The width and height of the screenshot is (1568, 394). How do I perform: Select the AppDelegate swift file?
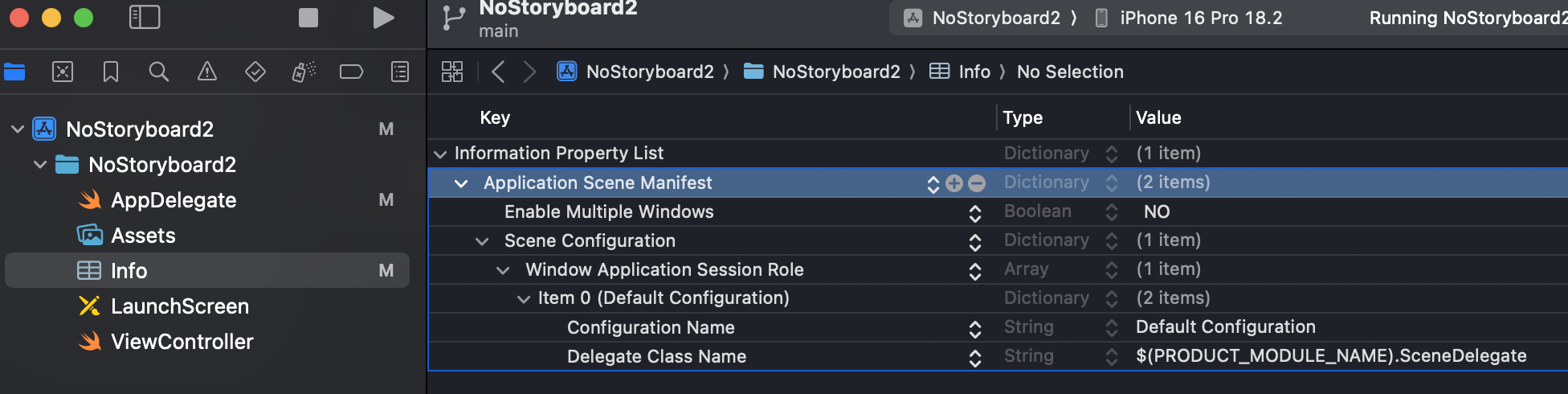coord(174,200)
